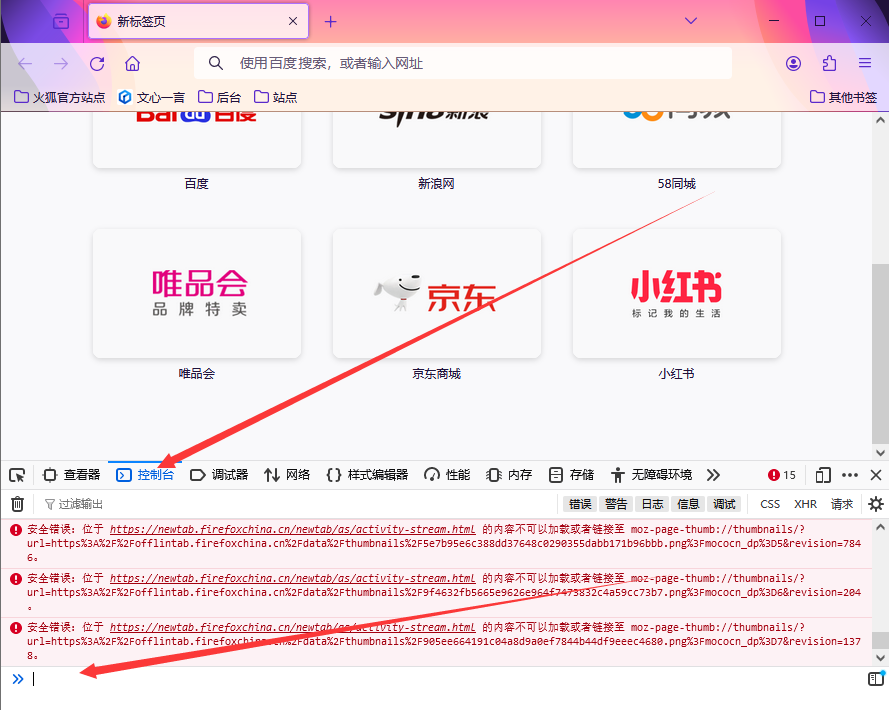This screenshot has width=889, height=710.
Task: Switch to the 样式编辑器 tab
Action: pyautogui.click(x=367, y=475)
